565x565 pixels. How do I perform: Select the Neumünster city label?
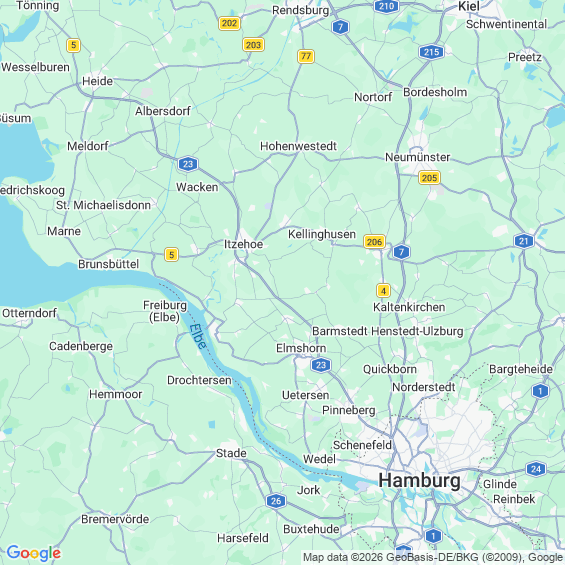pos(418,157)
